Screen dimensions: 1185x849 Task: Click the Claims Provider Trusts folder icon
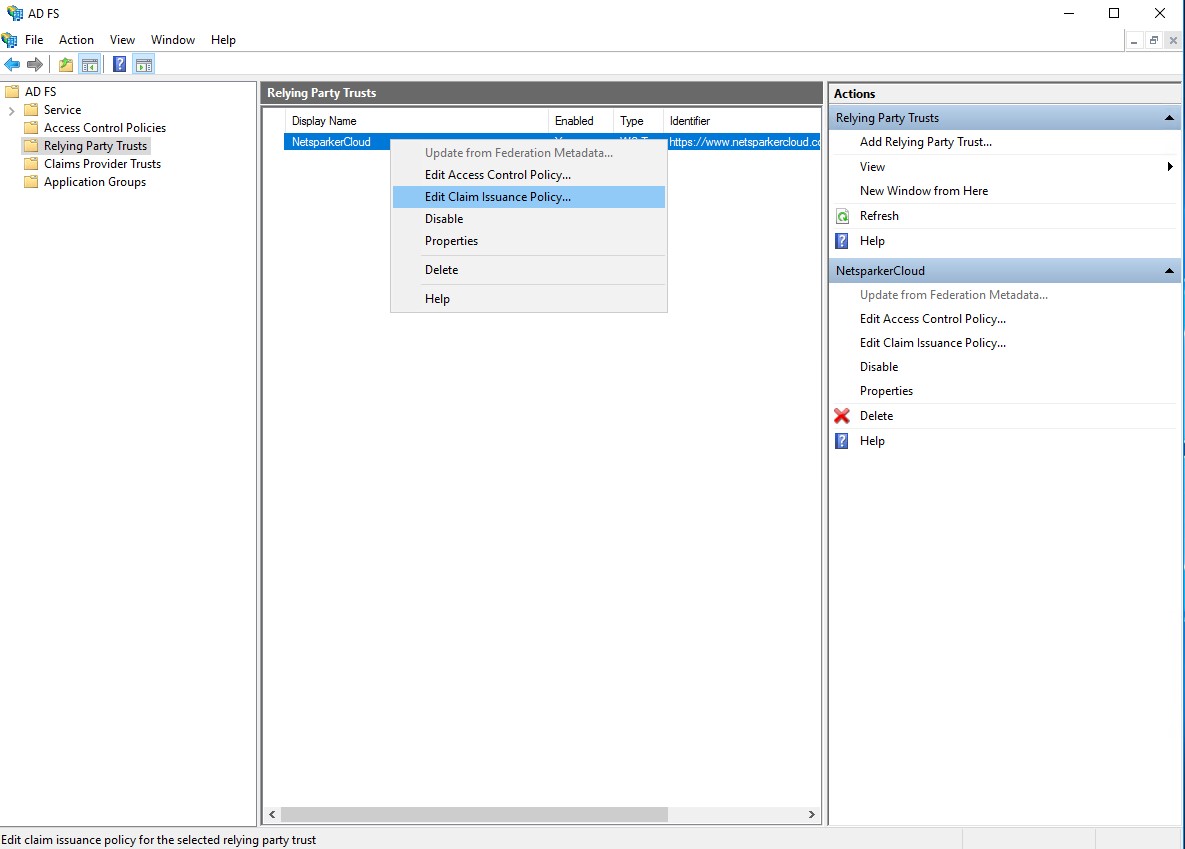(31, 164)
